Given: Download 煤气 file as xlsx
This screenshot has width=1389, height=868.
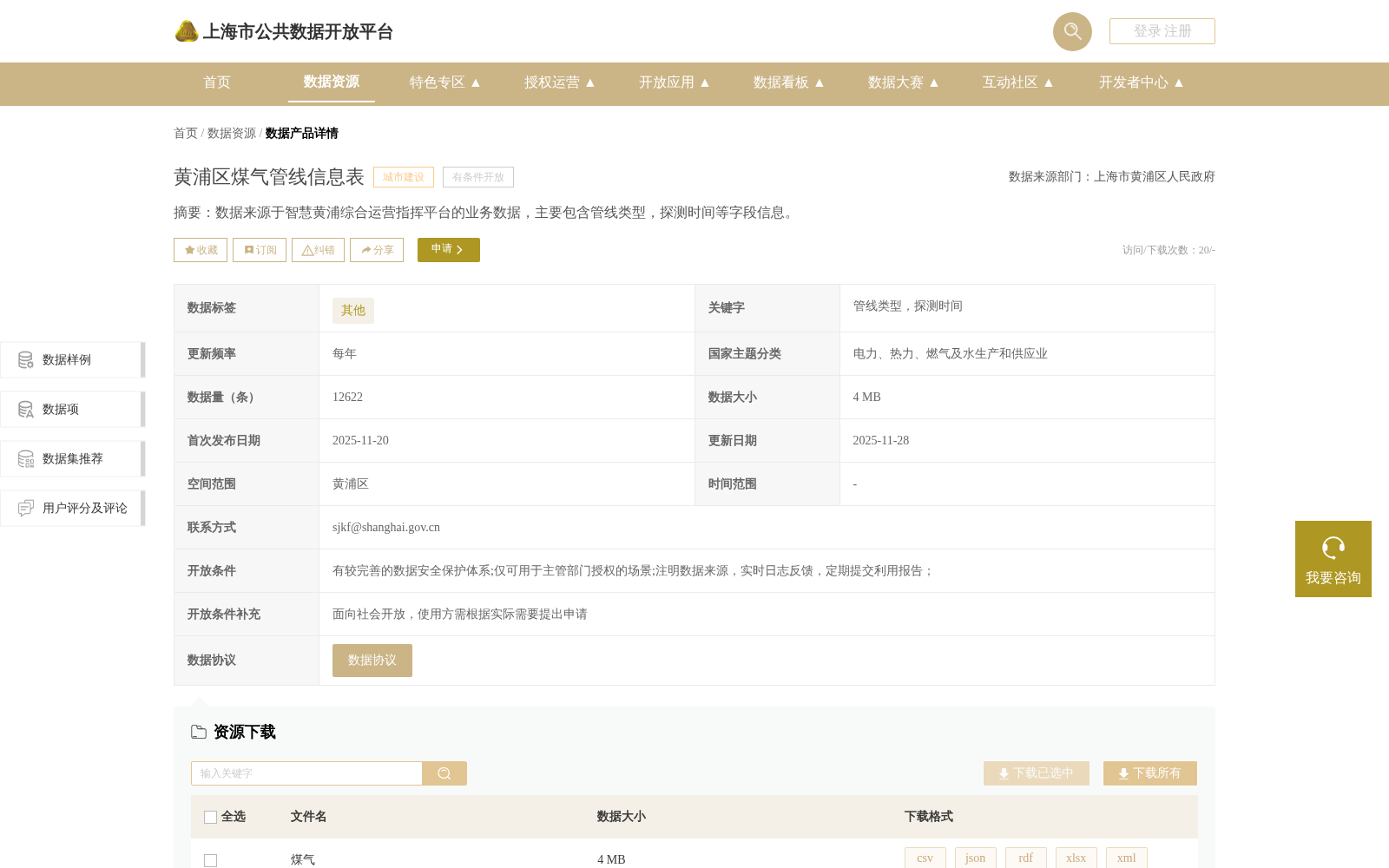Looking at the screenshot, I should click(x=1076, y=858).
